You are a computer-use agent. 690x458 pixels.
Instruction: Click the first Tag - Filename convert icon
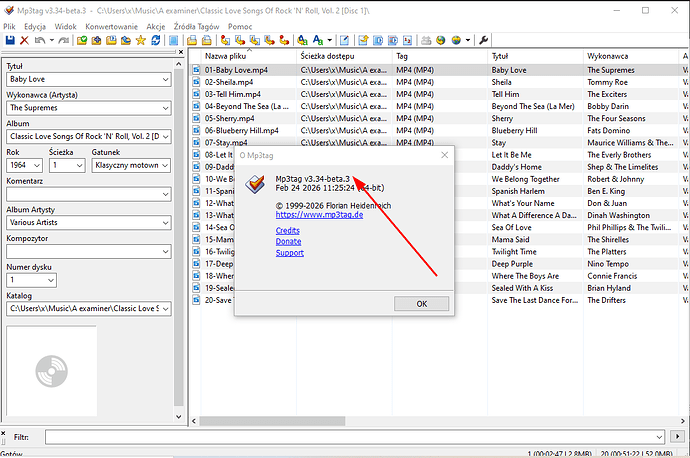point(225,40)
